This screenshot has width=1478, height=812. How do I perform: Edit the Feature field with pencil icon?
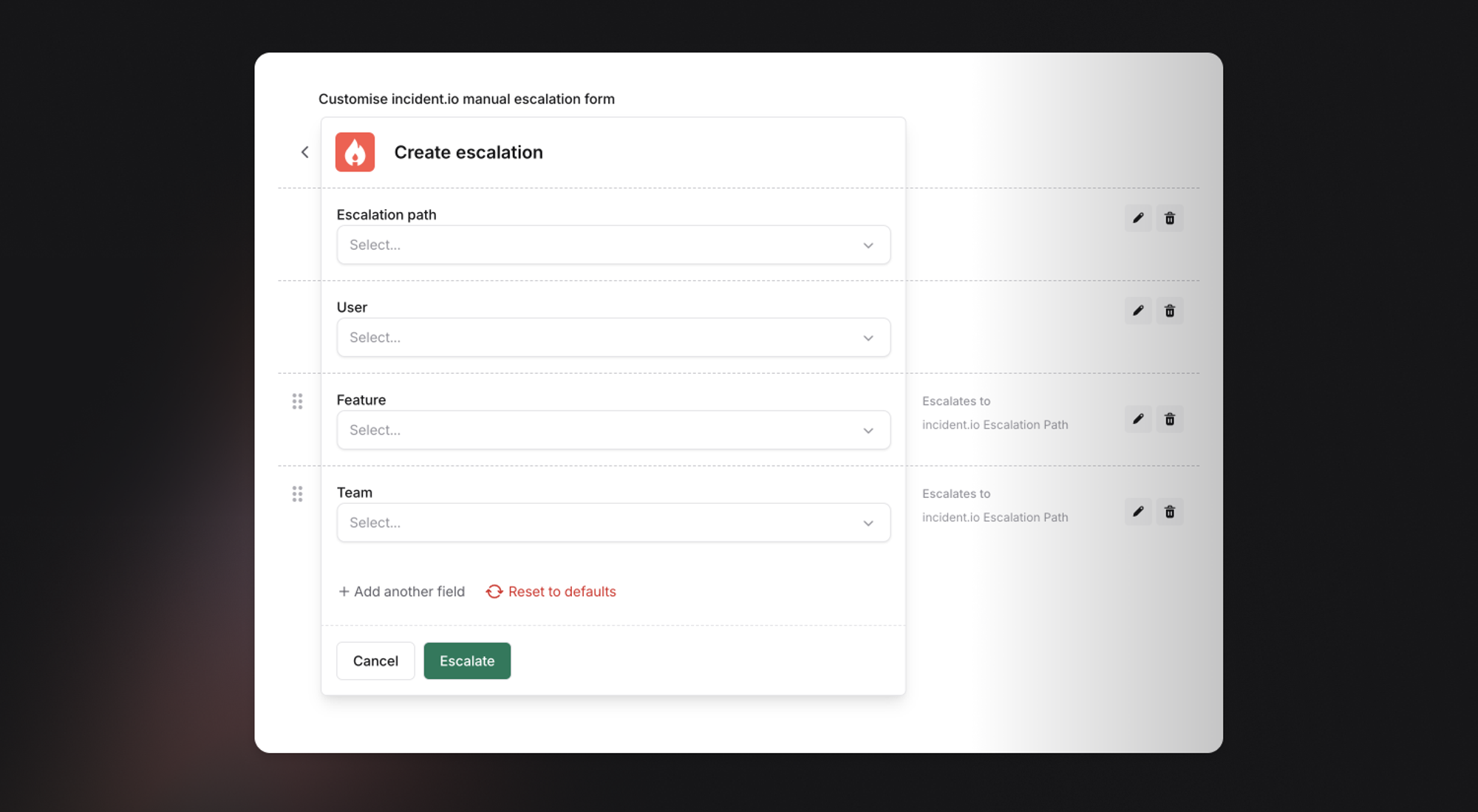[1138, 419]
